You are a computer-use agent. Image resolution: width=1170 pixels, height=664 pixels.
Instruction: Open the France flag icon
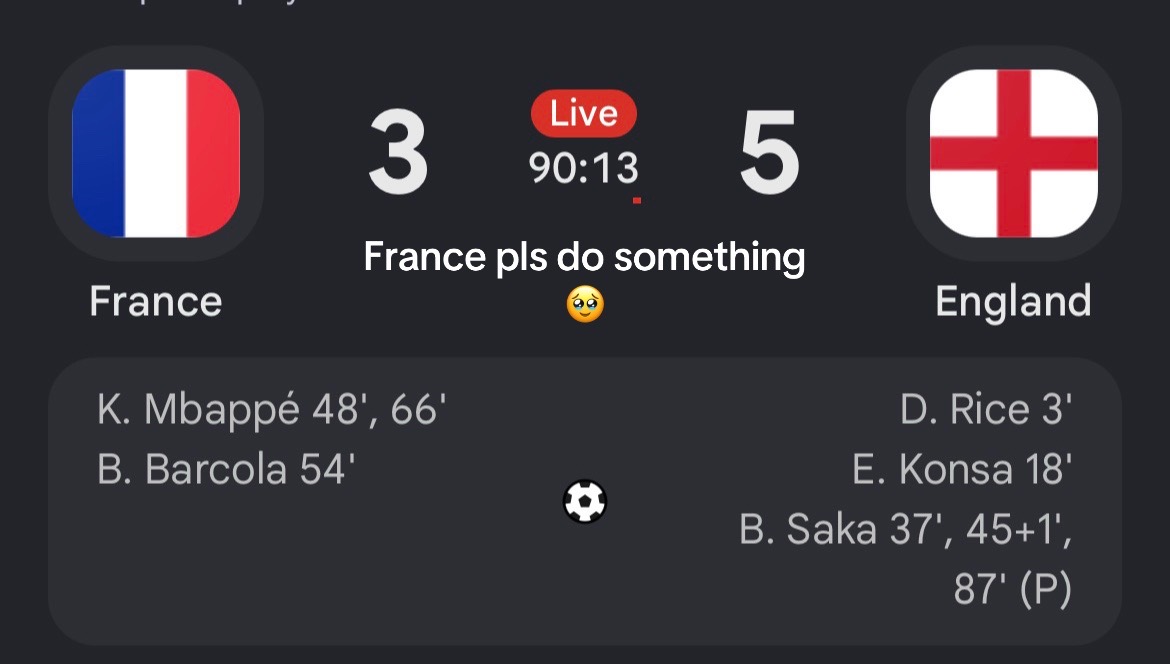[156, 153]
